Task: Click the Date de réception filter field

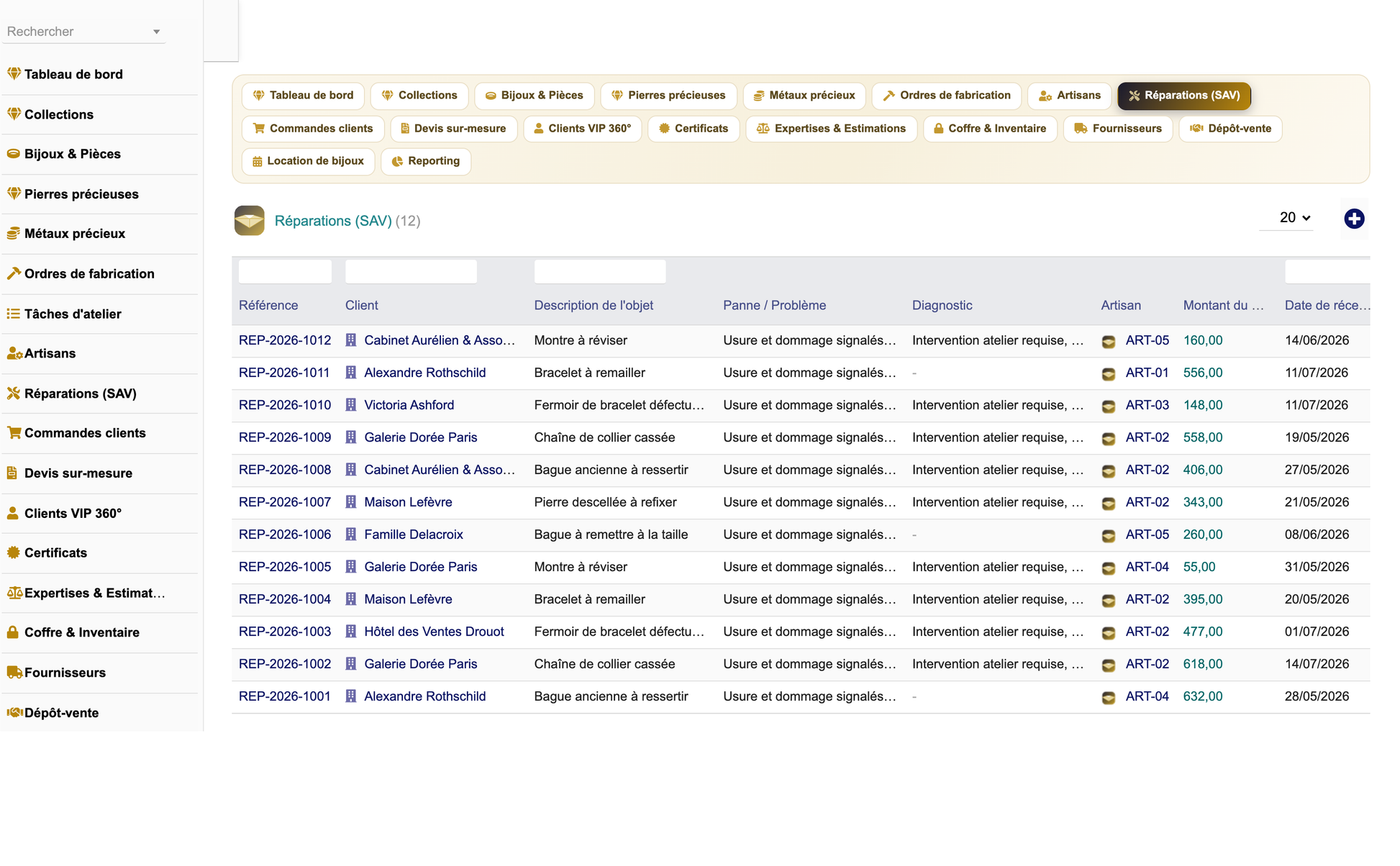Action: point(1327,272)
